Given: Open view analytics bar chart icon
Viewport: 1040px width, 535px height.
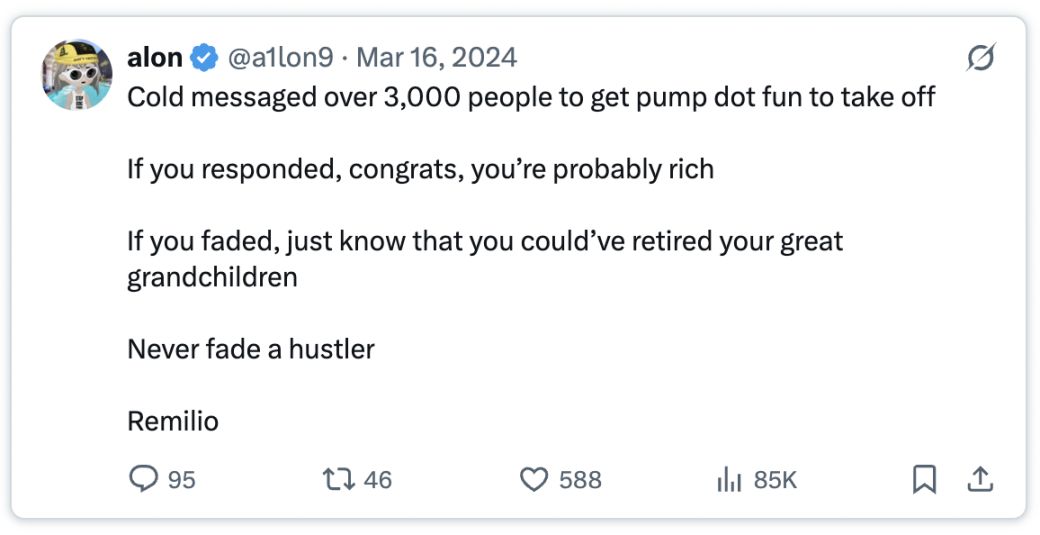Looking at the screenshot, I should 731,480.
